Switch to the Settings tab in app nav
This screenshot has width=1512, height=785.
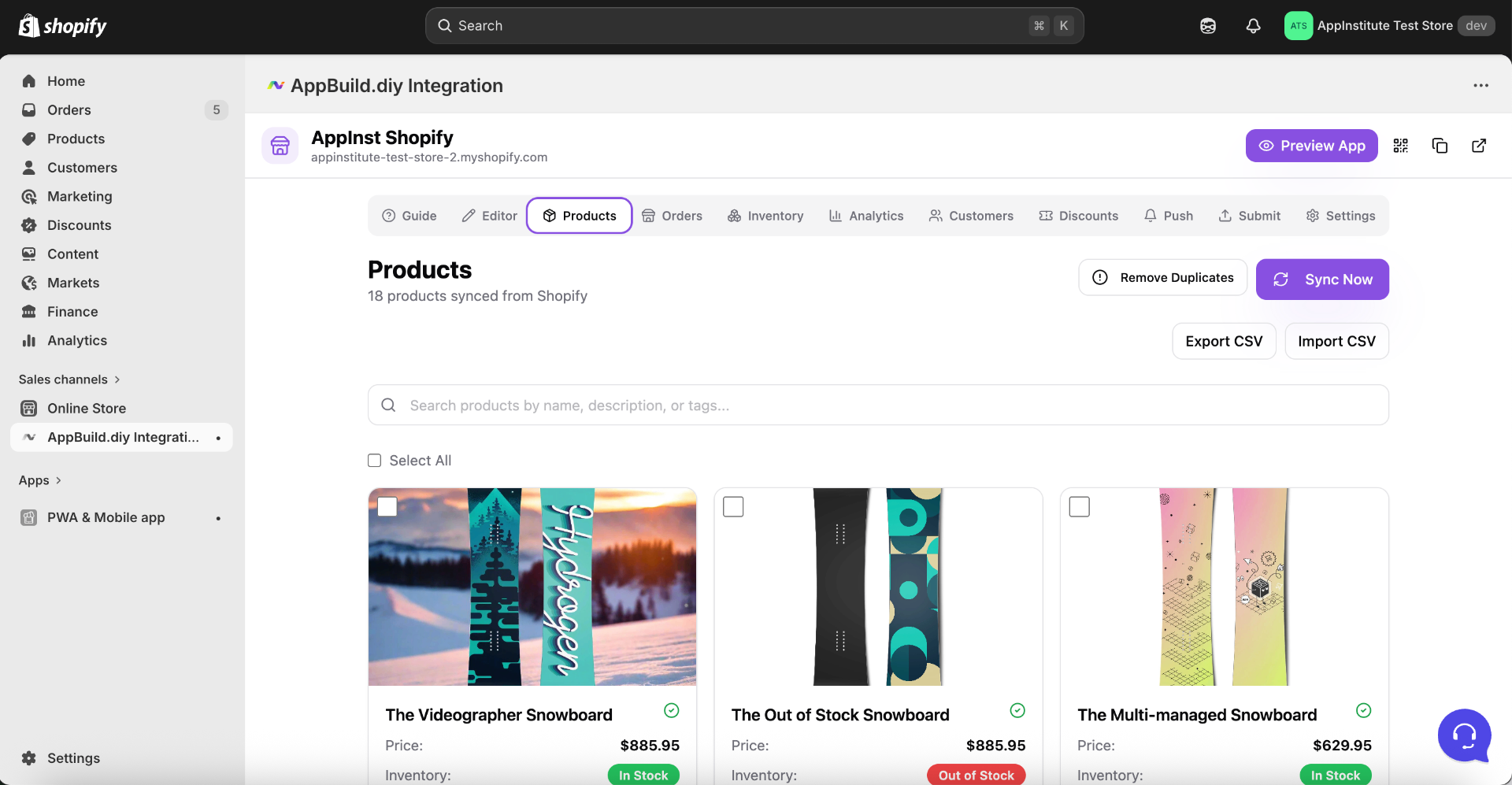tap(1341, 216)
